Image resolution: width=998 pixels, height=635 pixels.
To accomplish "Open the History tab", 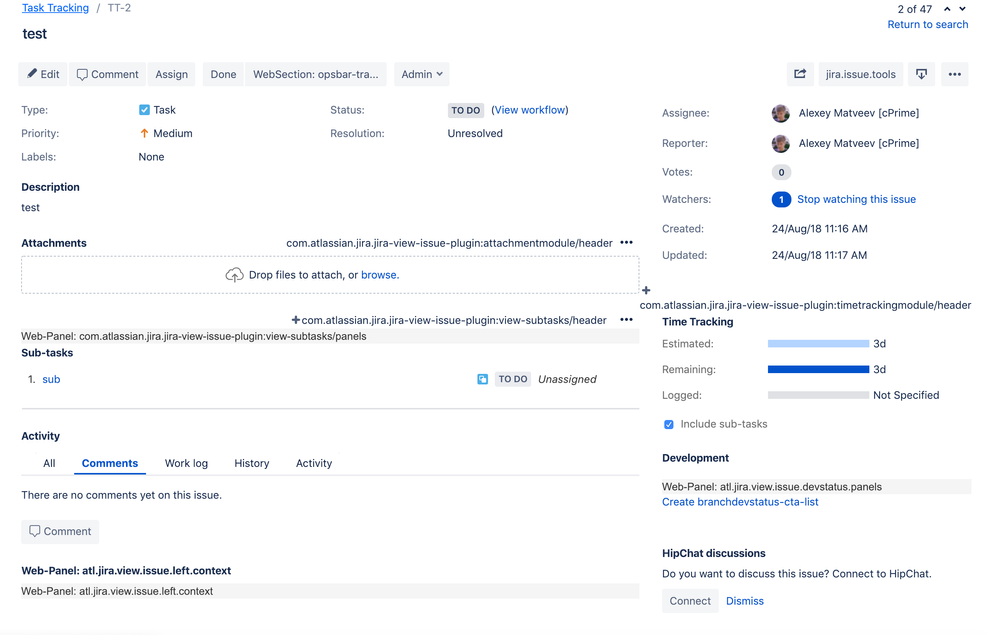I will coord(251,463).
